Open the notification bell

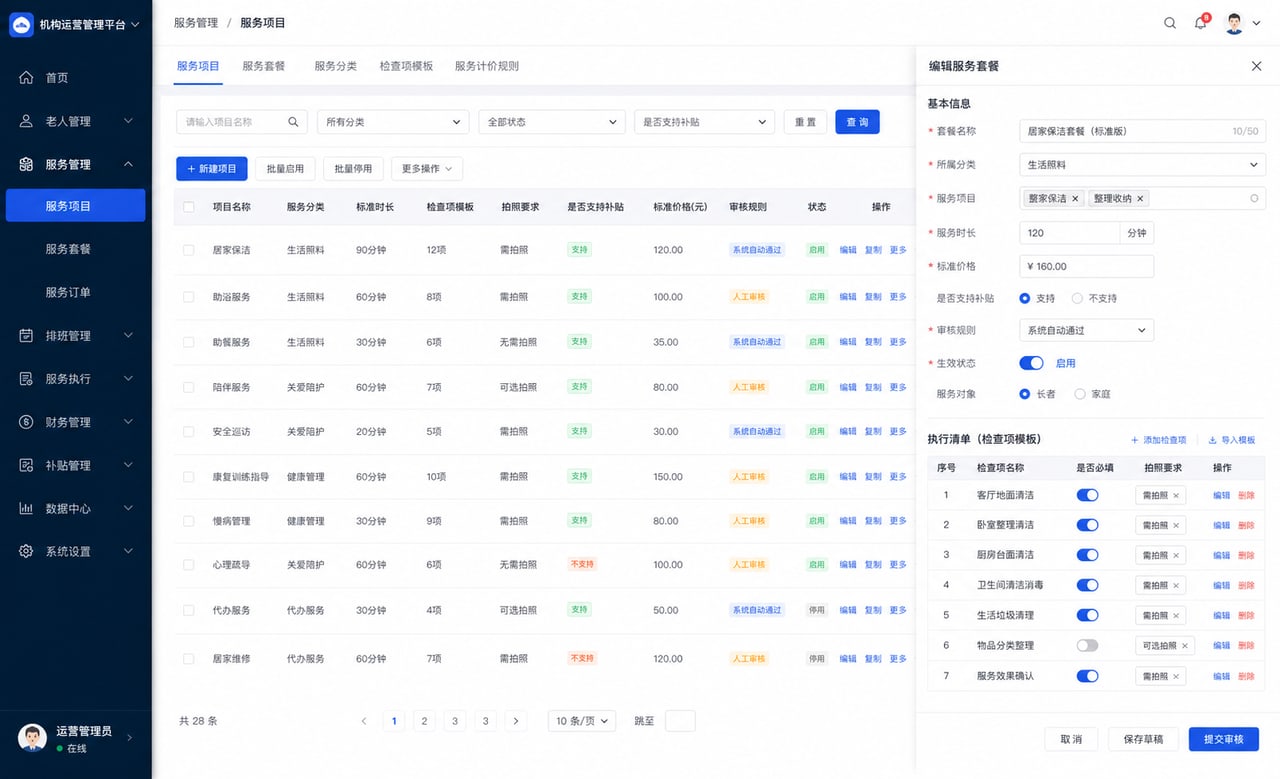tap(1201, 23)
